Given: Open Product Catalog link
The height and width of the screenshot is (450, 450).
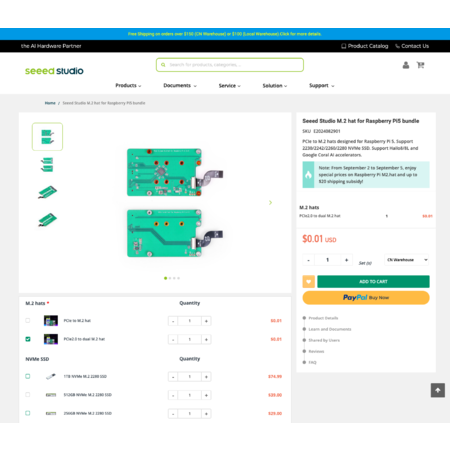Looking at the screenshot, I should click(365, 46).
